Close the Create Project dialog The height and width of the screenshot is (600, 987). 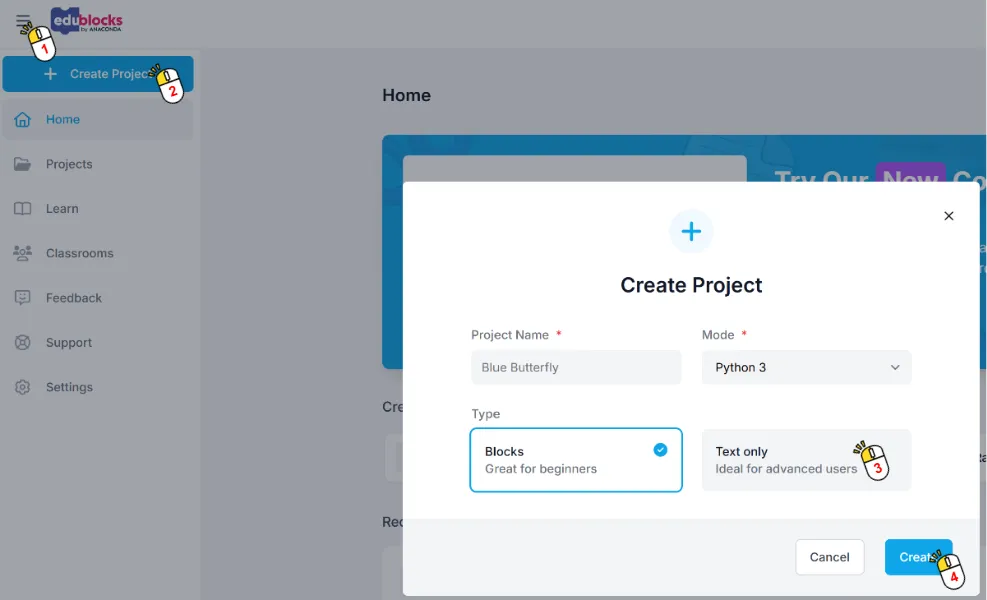949,216
